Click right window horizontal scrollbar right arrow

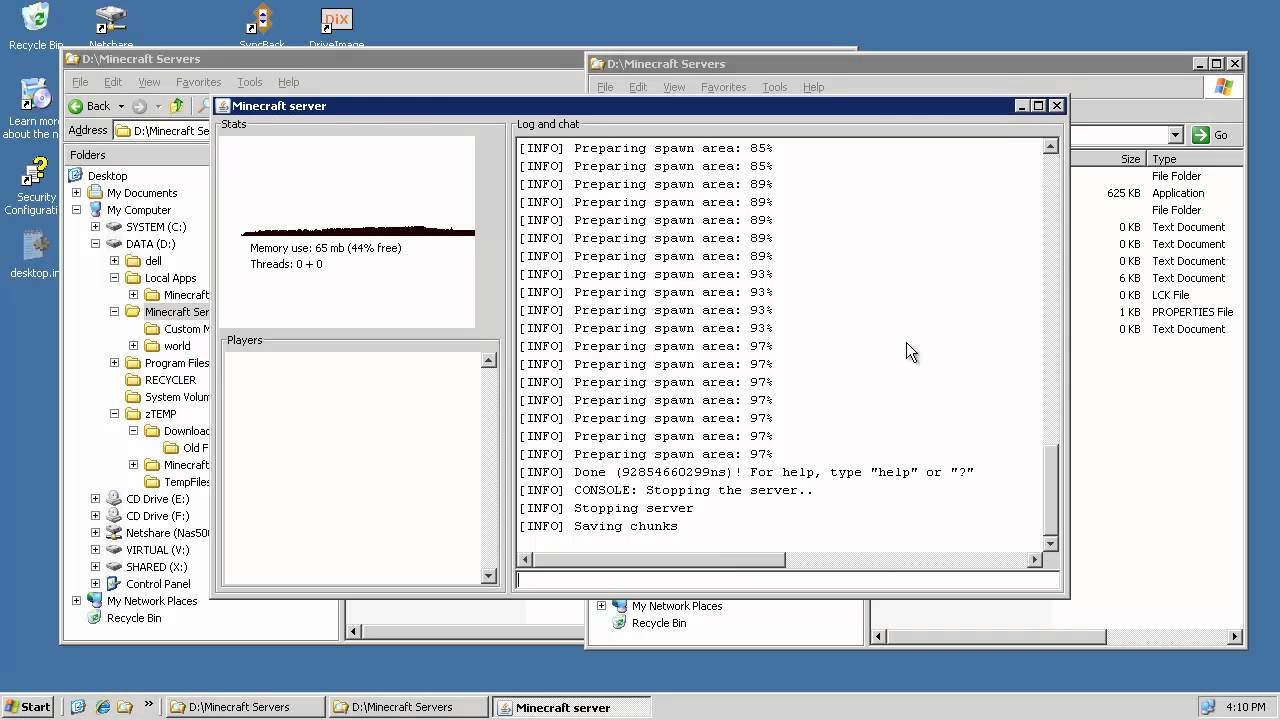pyautogui.click(x=1234, y=636)
